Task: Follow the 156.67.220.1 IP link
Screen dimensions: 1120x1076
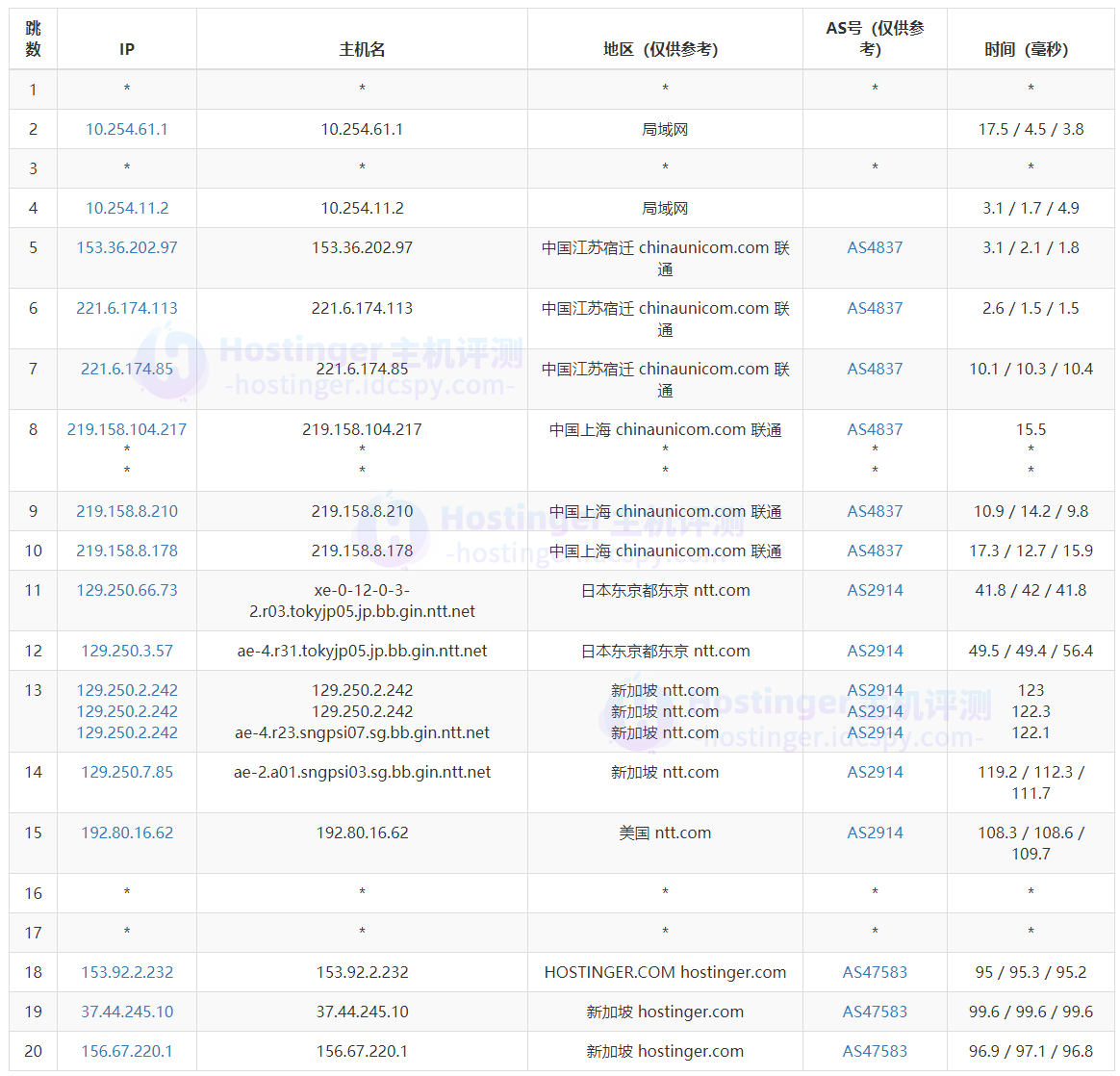Action: click(x=126, y=1051)
